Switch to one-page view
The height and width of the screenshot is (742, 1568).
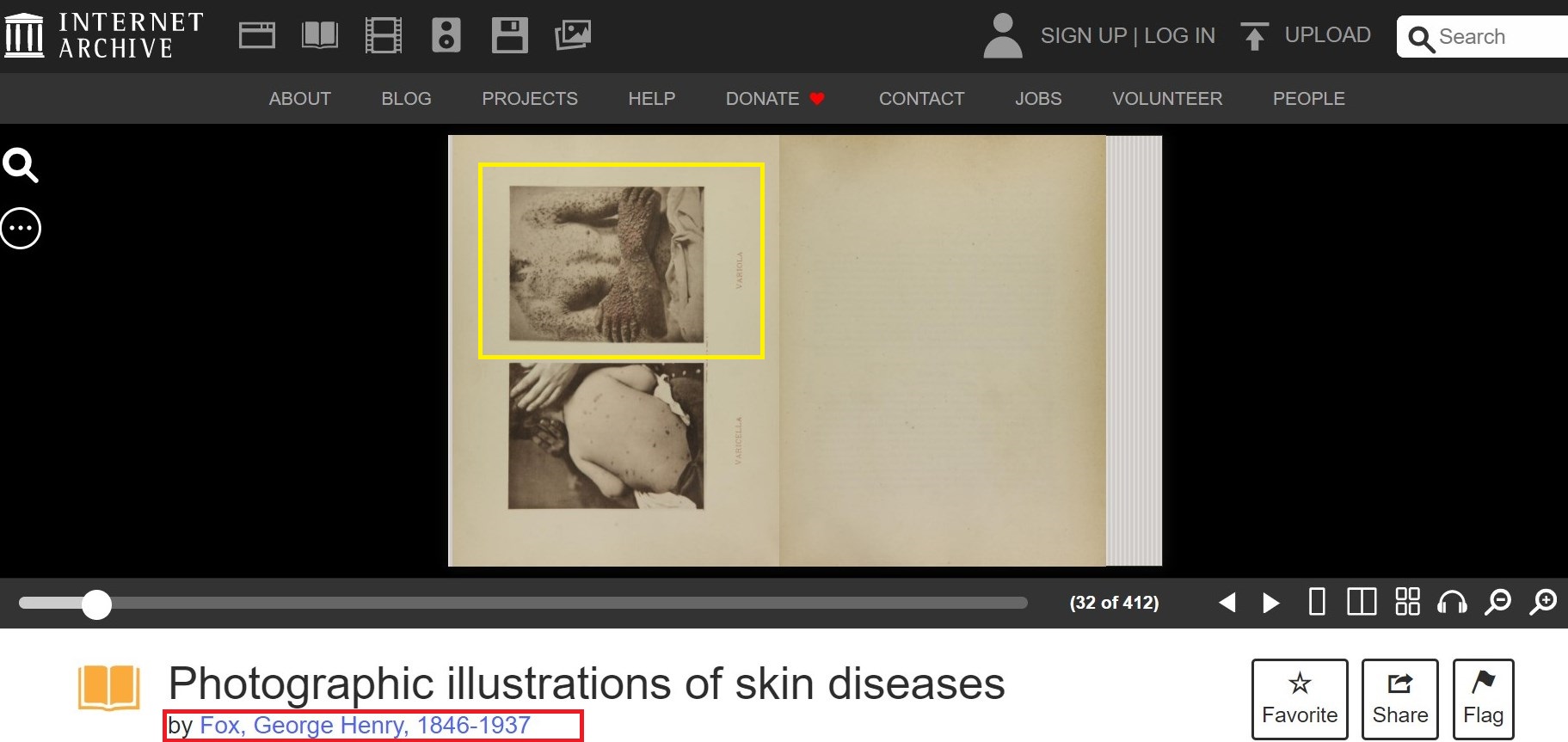(x=1316, y=602)
